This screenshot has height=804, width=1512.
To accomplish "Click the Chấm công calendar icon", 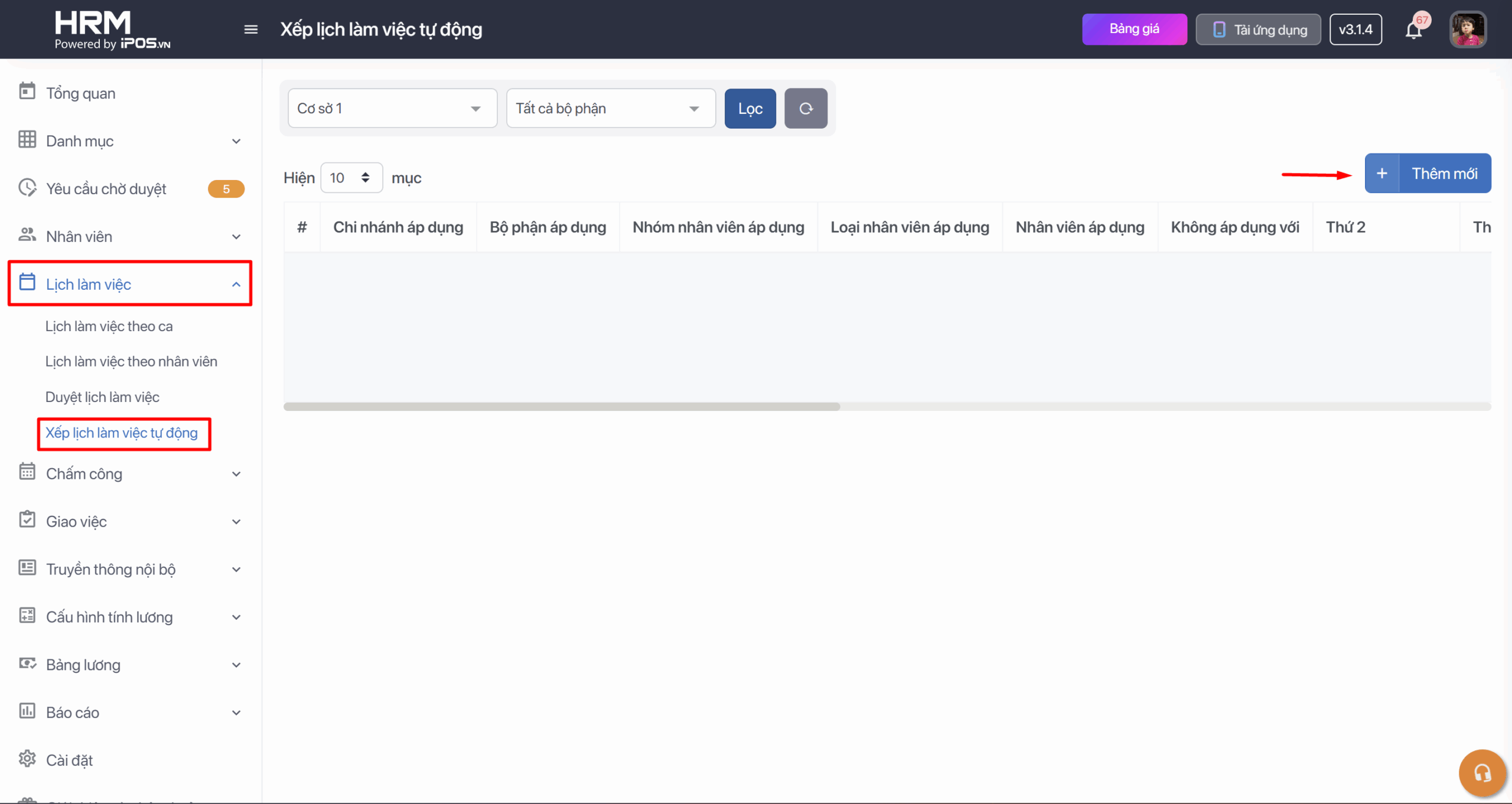I will 27,472.
